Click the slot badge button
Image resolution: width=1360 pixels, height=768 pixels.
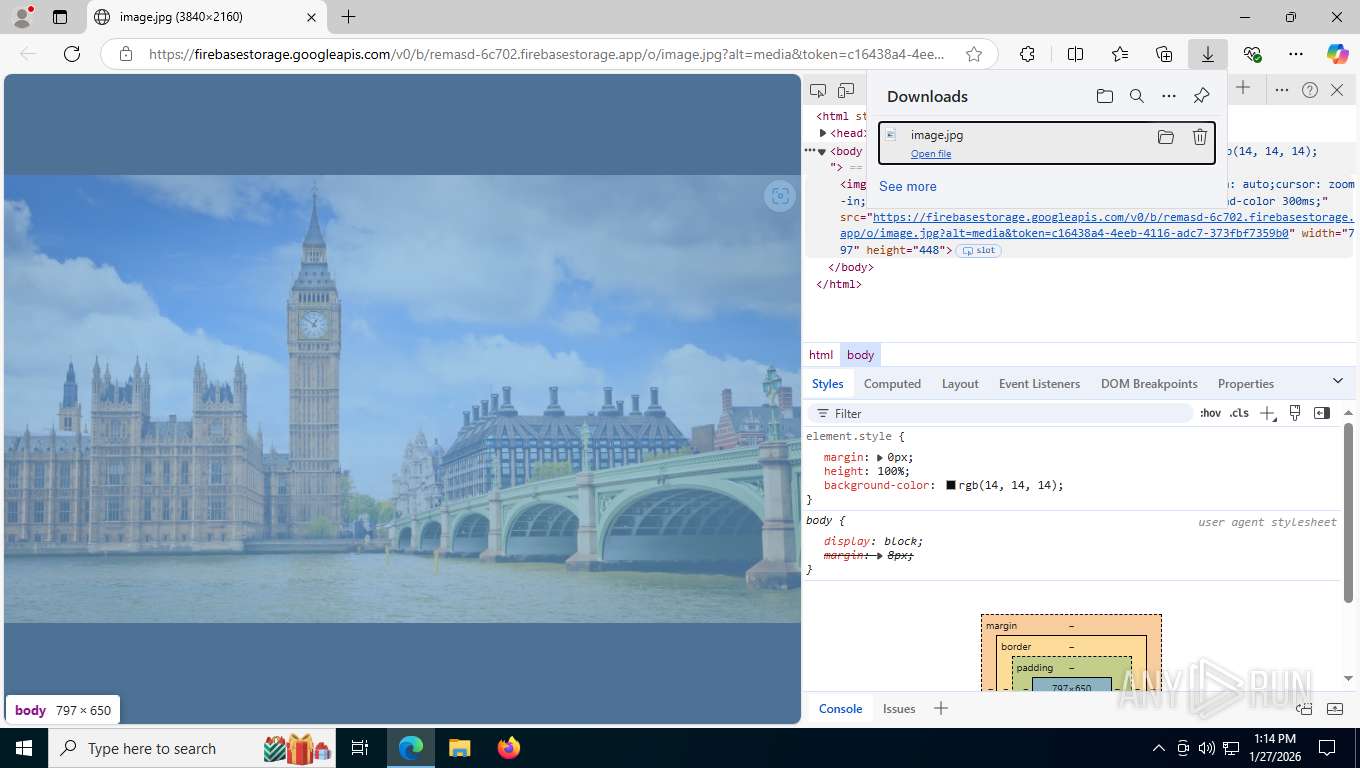pos(978,250)
